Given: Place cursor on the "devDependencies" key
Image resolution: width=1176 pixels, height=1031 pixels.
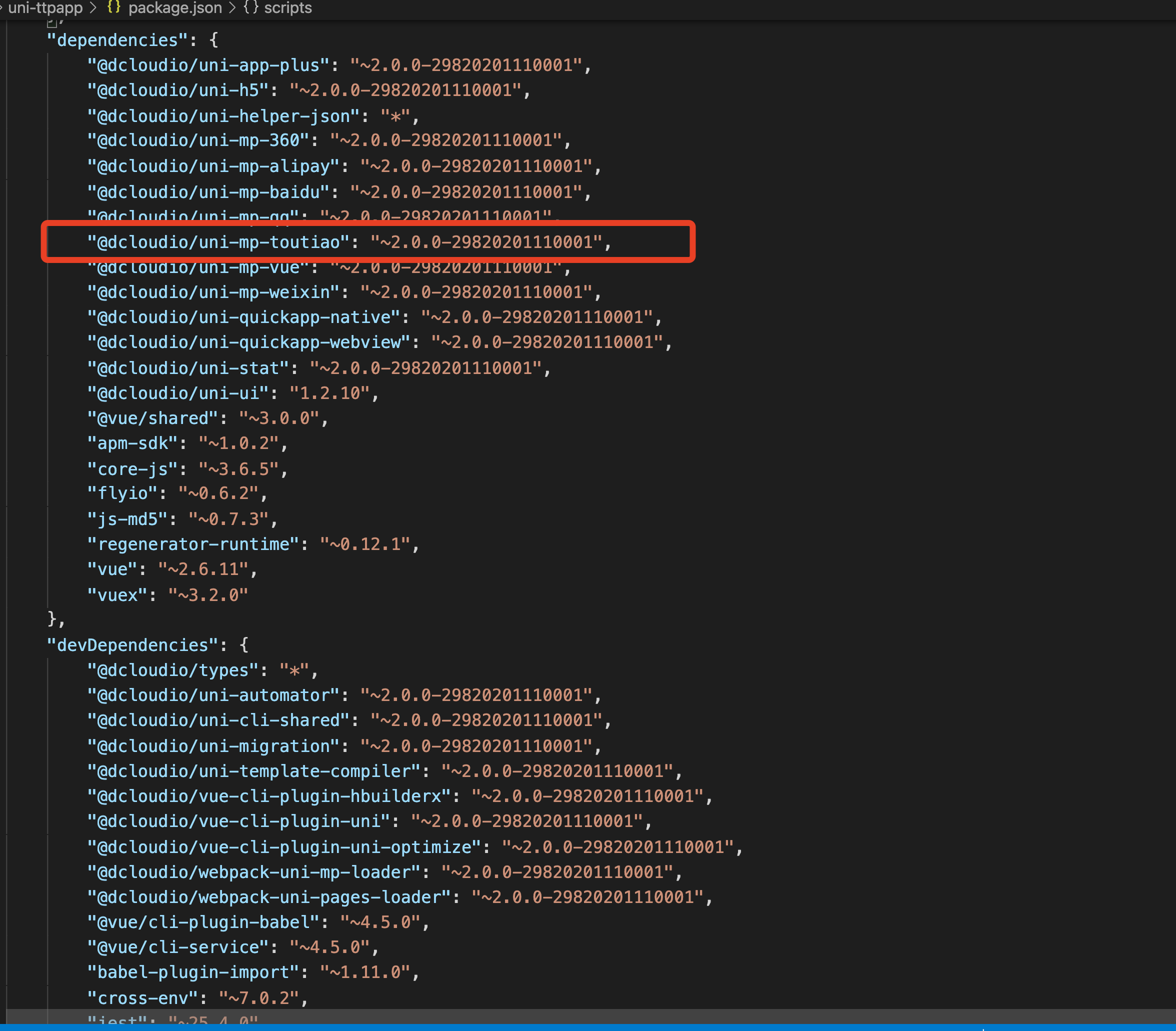Looking at the screenshot, I should (x=132, y=645).
